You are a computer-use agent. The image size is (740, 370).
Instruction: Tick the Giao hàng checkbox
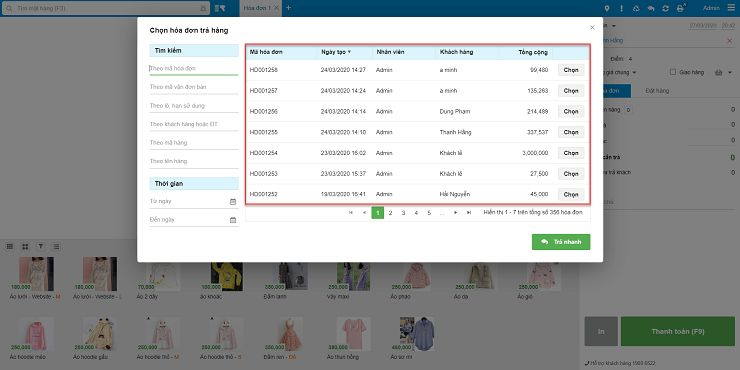point(673,72)
